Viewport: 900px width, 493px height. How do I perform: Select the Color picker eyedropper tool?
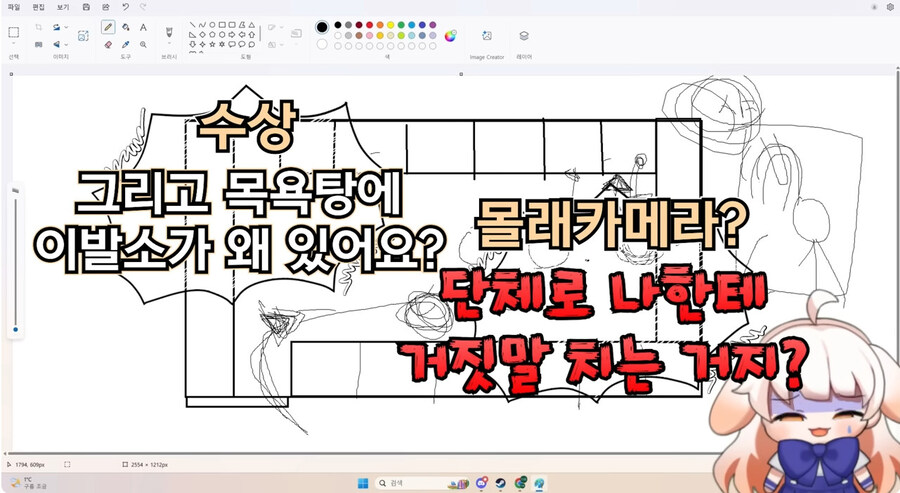tap(126, 44)
